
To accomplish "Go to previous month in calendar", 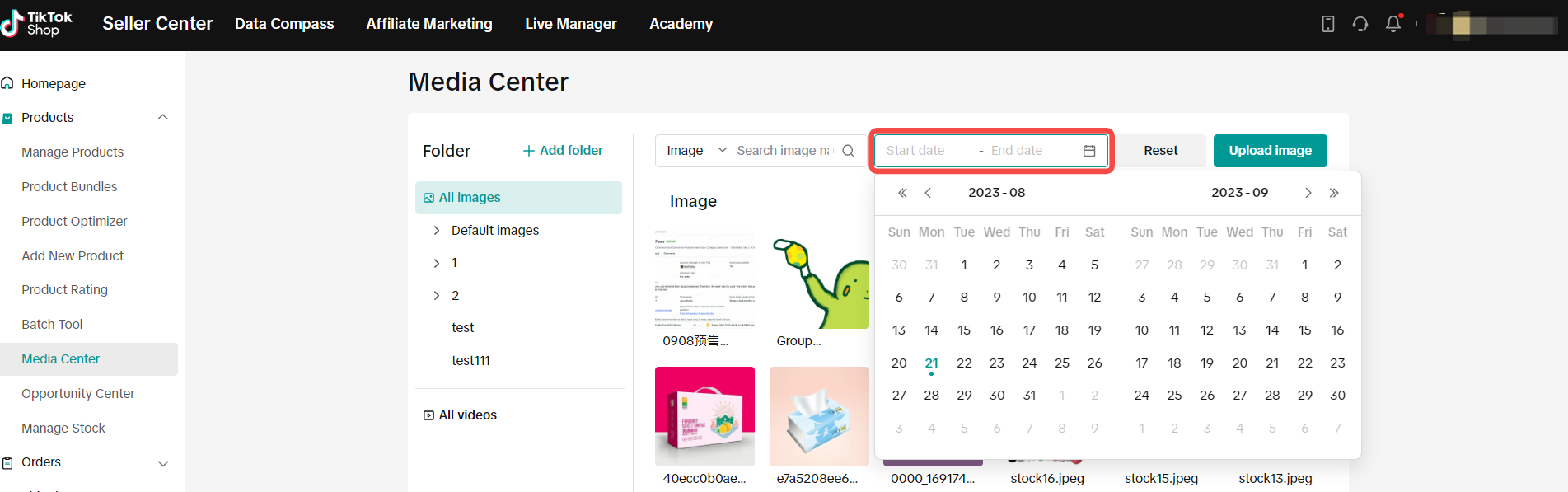I will pyautogui.click(x=928, y=193).
